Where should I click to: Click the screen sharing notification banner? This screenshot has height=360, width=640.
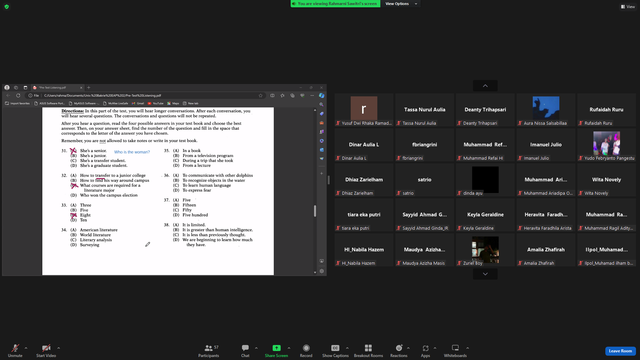click(335, 4)
